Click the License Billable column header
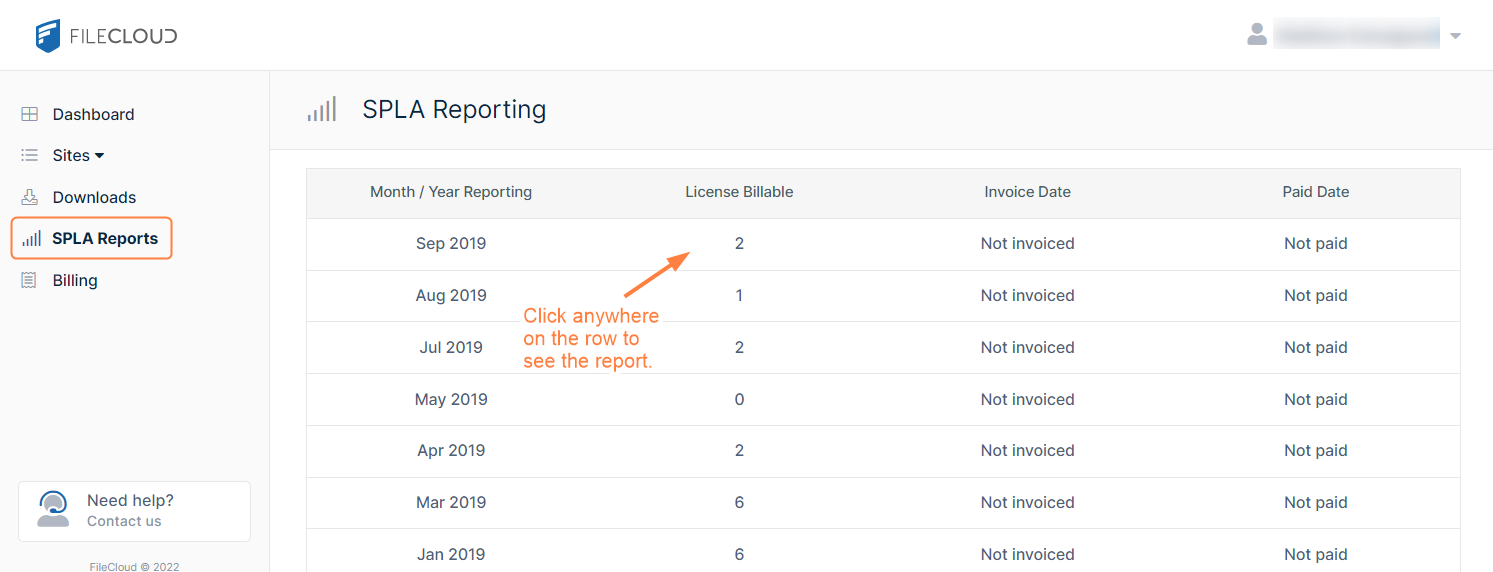 (739, 192)
